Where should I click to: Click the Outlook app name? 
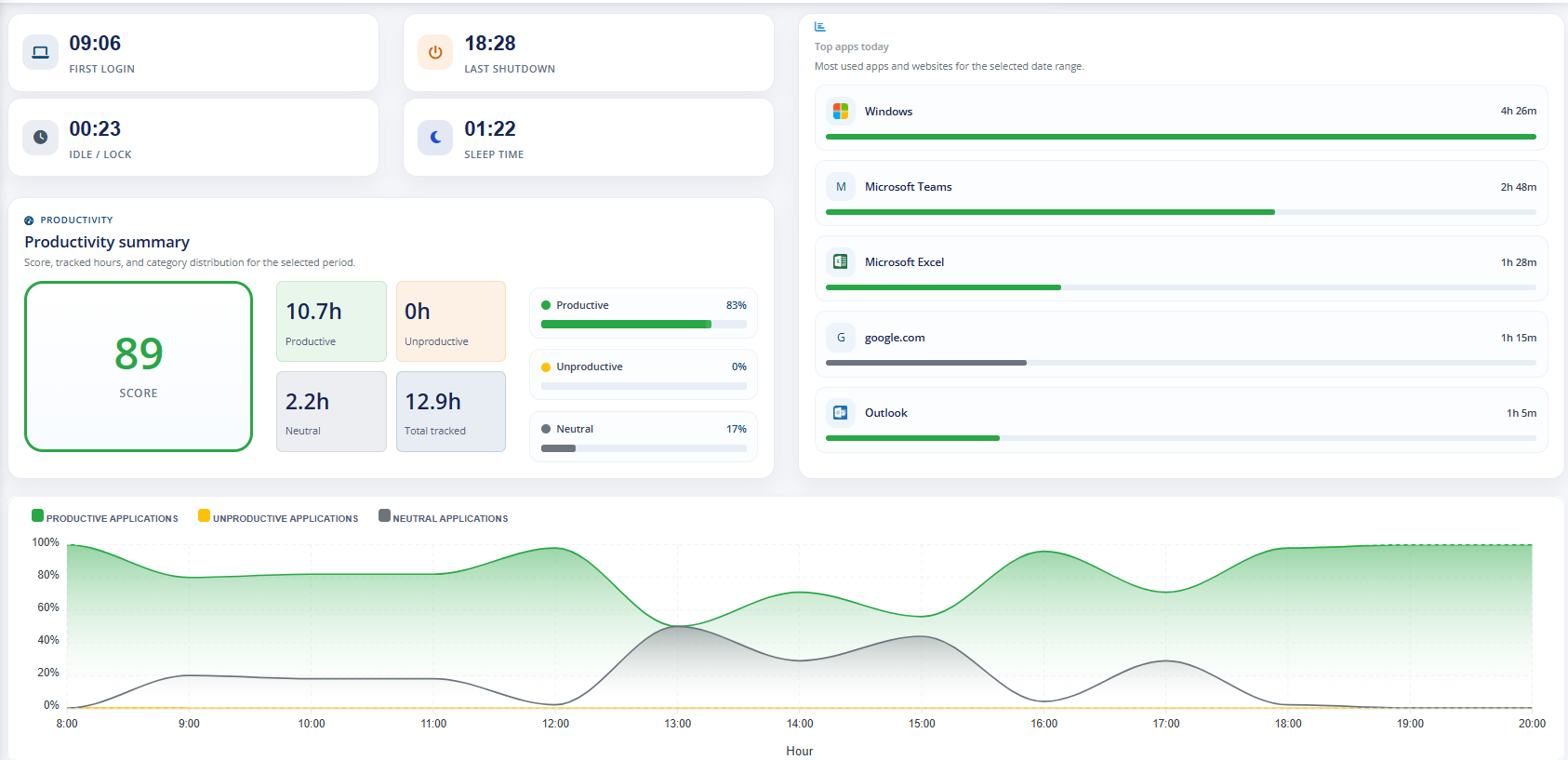[x=886, y=412]
